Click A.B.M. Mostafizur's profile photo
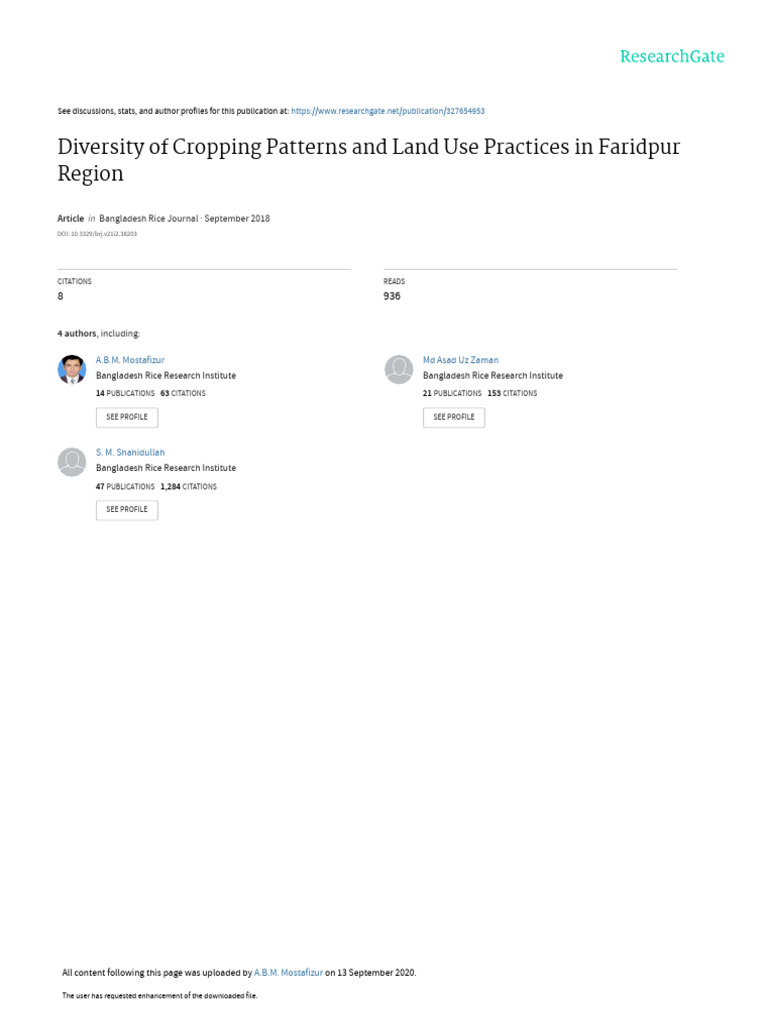 pos(72,369)
